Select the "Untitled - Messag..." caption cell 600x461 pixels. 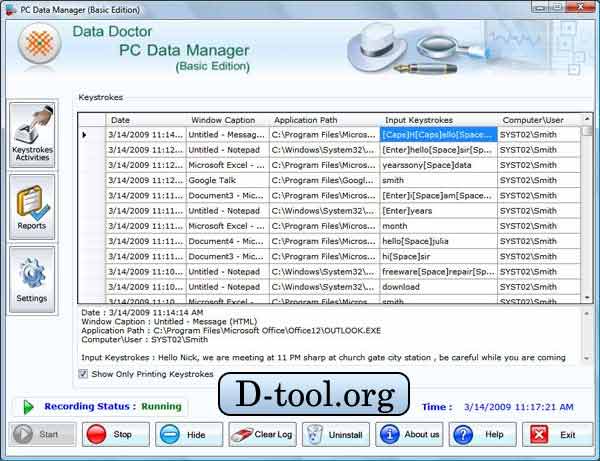click(x=228, y=135)
